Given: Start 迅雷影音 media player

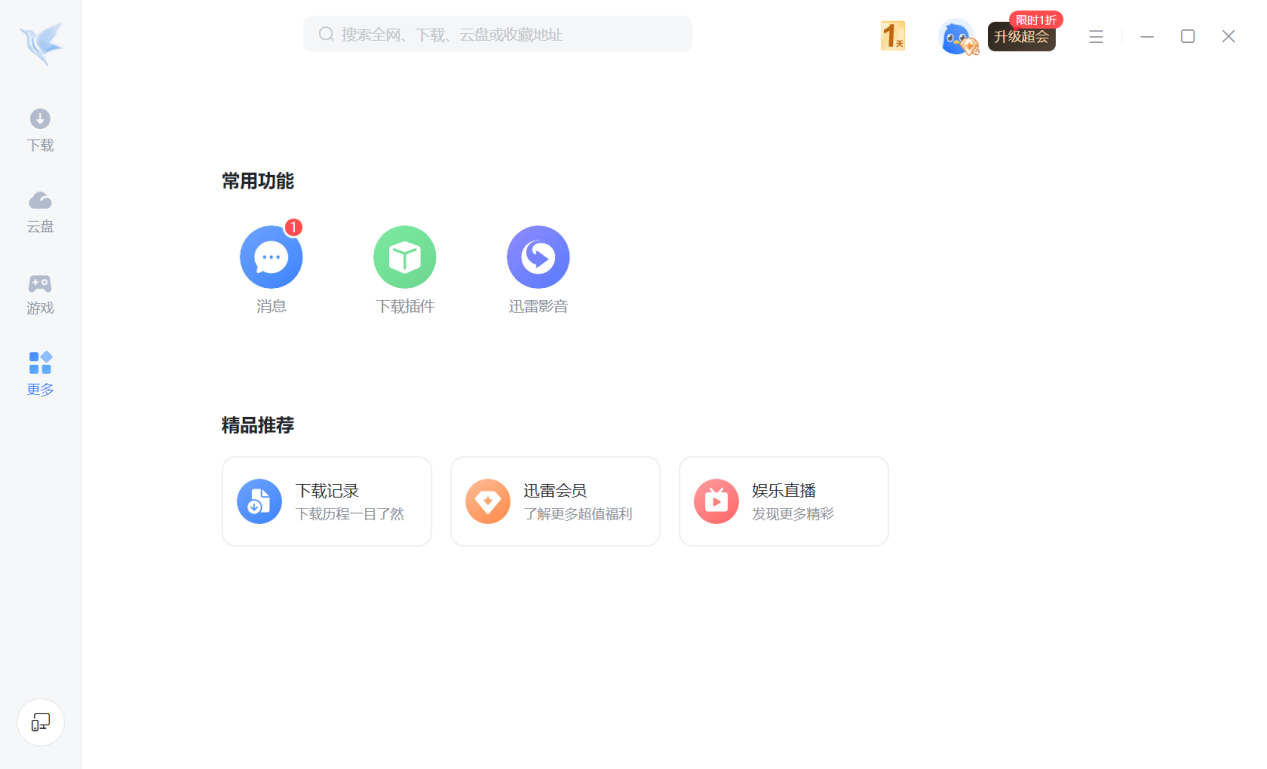Looking at the screenshot, I should (538, 256).
